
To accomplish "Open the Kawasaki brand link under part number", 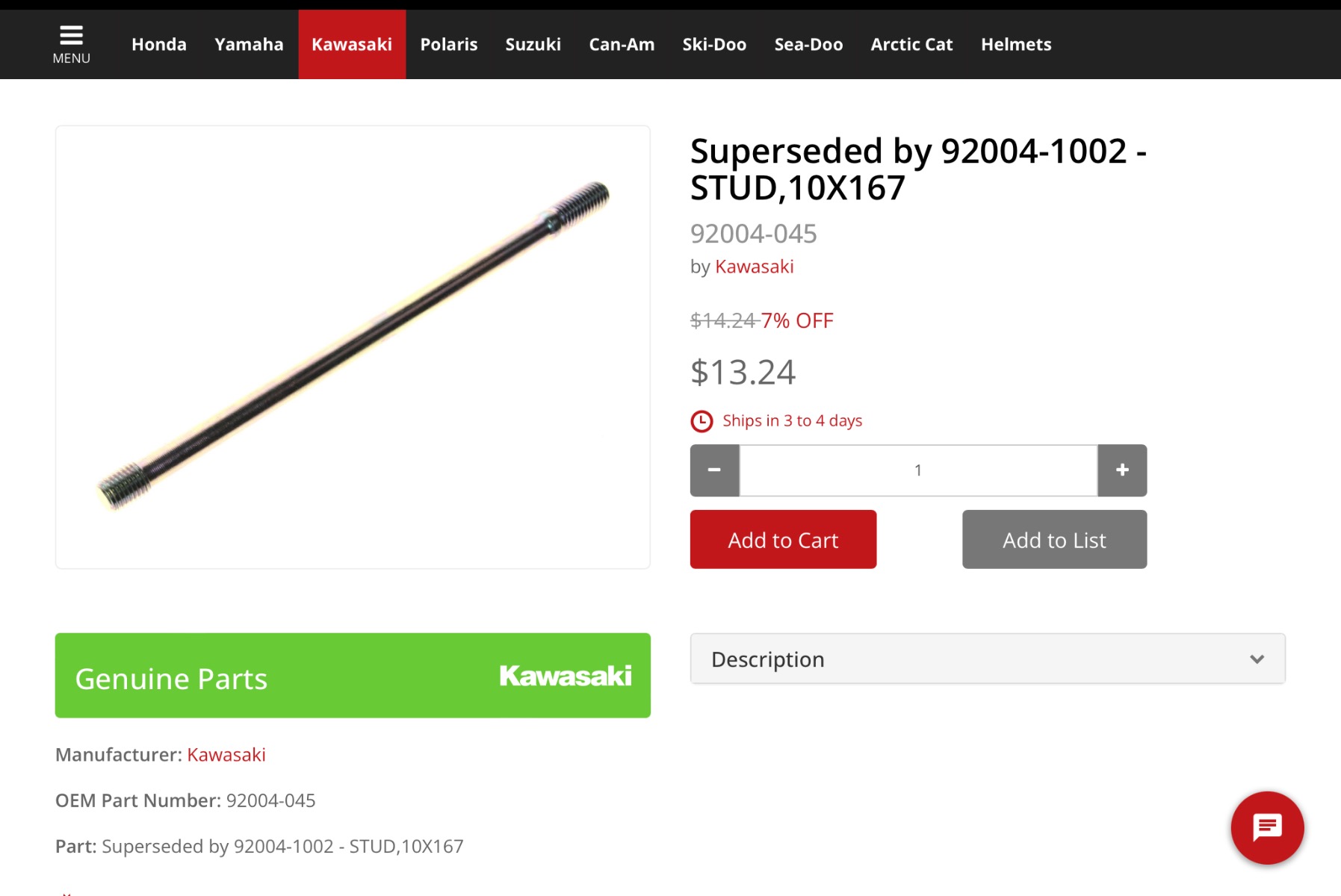I will pos(755,267).
